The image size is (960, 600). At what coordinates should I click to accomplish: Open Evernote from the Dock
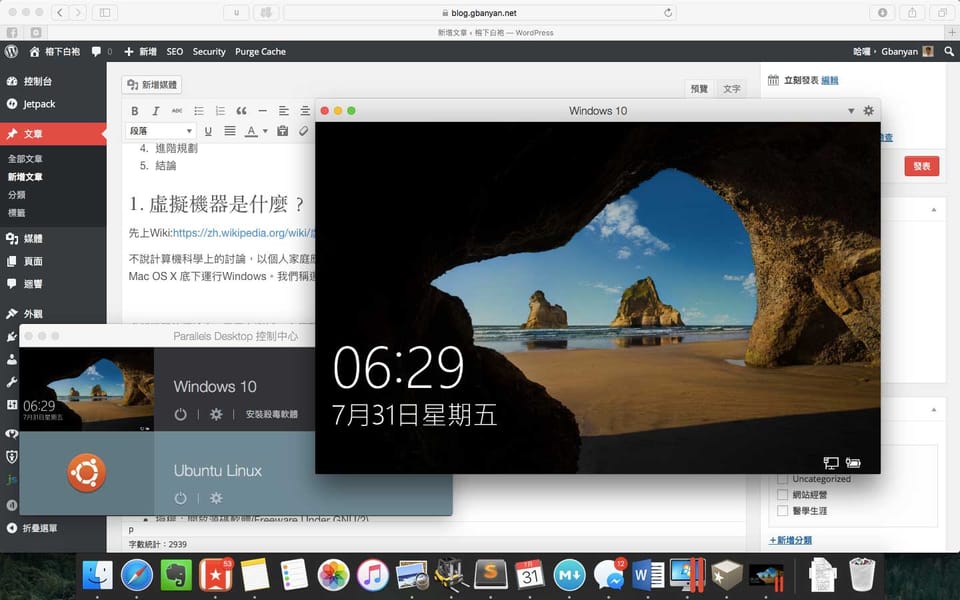click(x=176, y=575)
